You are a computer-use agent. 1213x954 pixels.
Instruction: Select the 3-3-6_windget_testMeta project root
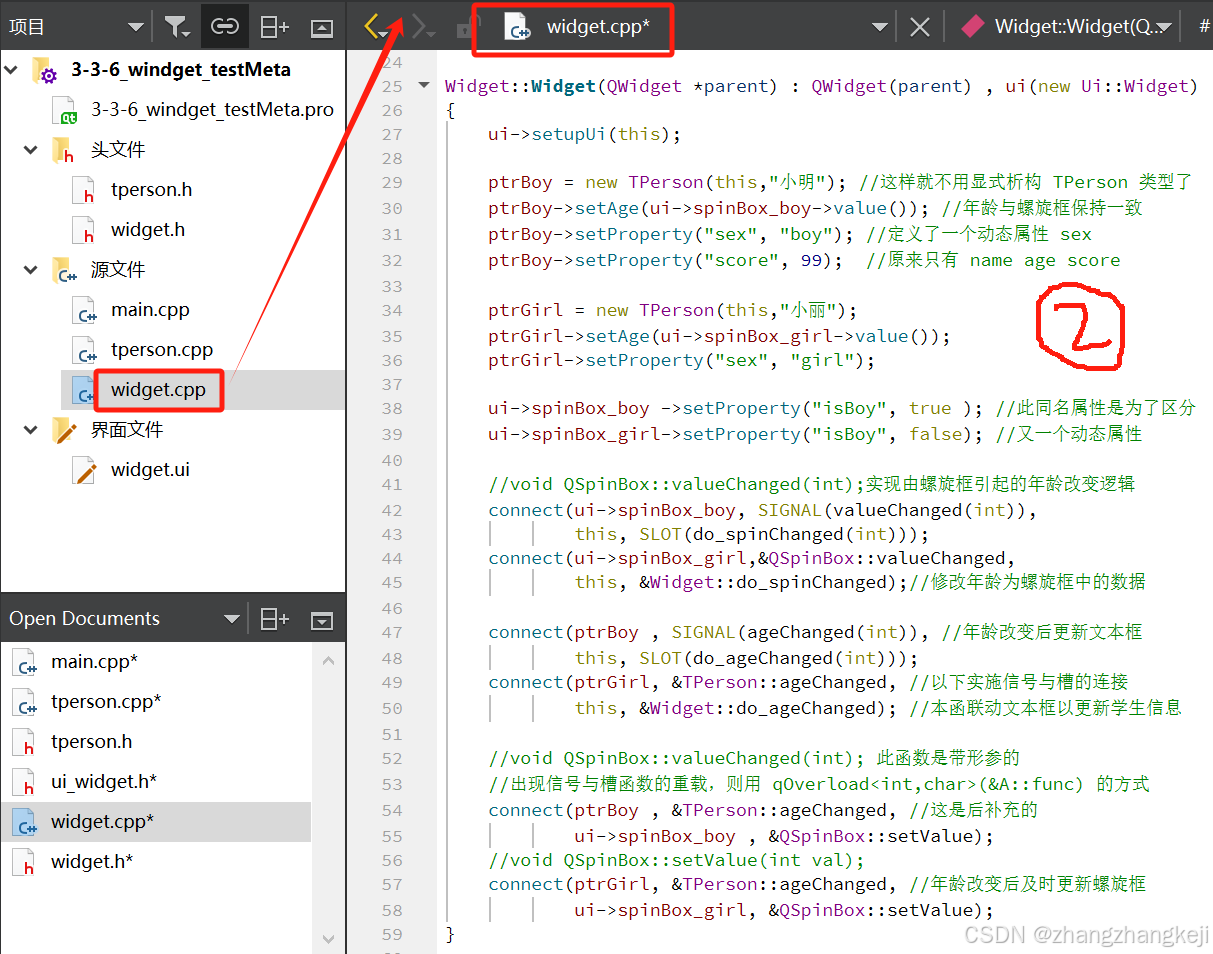tap(181, 70)
